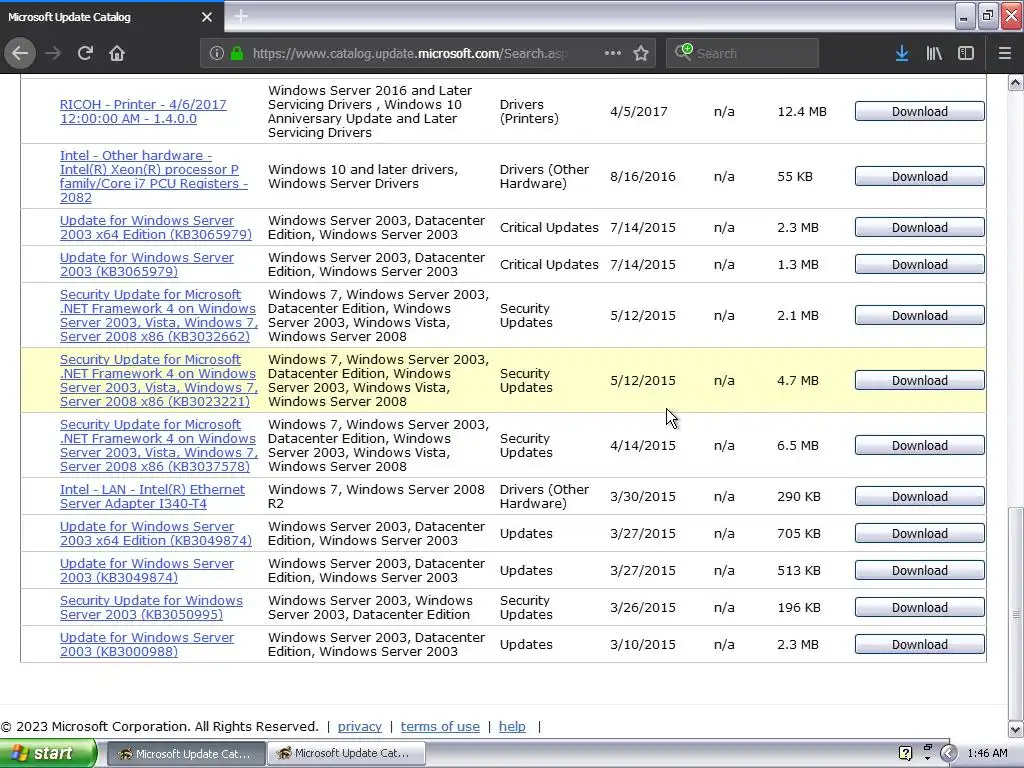Select the Microsoft Update Catalog browser tab
1024x768 pixels.
click(111, 17)
